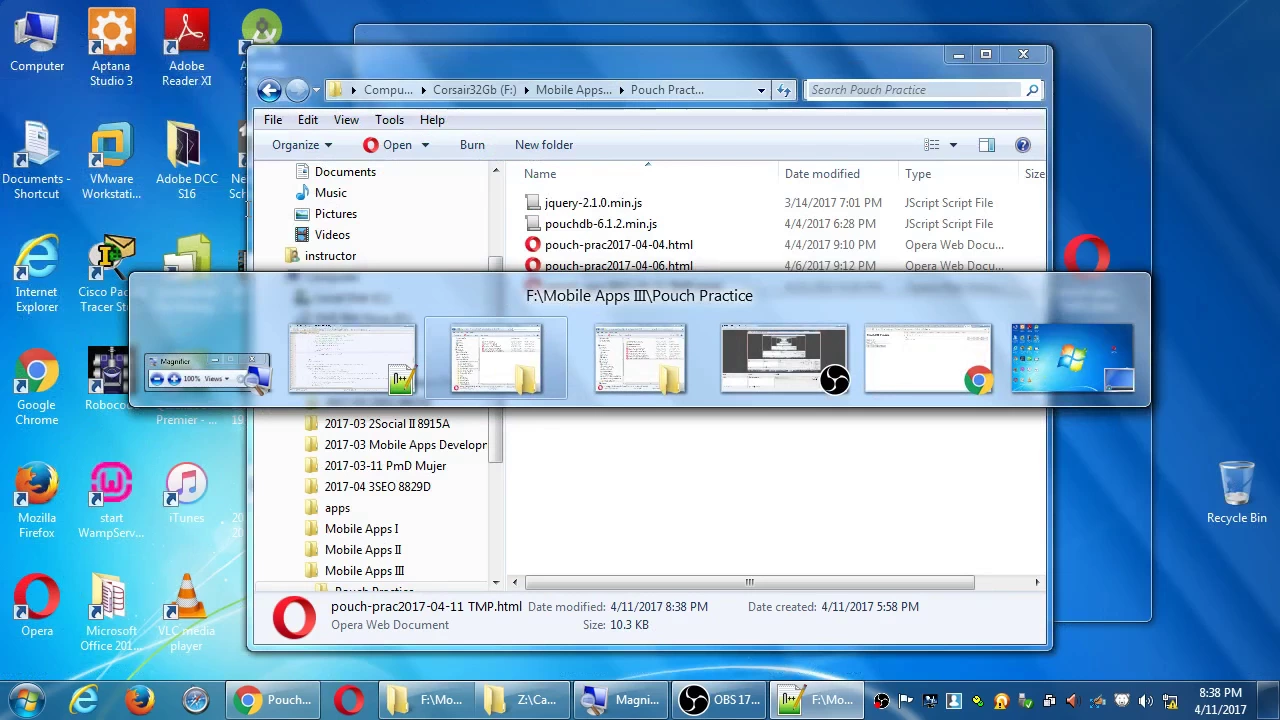1280x720 pixels.
Task: Open the iTunes desktop shortcut
Action: [x=186, y=493]
